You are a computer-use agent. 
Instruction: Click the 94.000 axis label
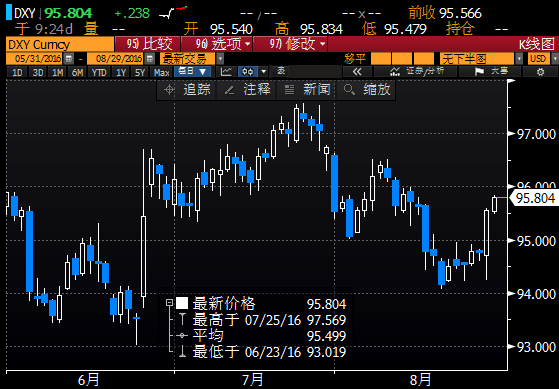coord(536,294)
